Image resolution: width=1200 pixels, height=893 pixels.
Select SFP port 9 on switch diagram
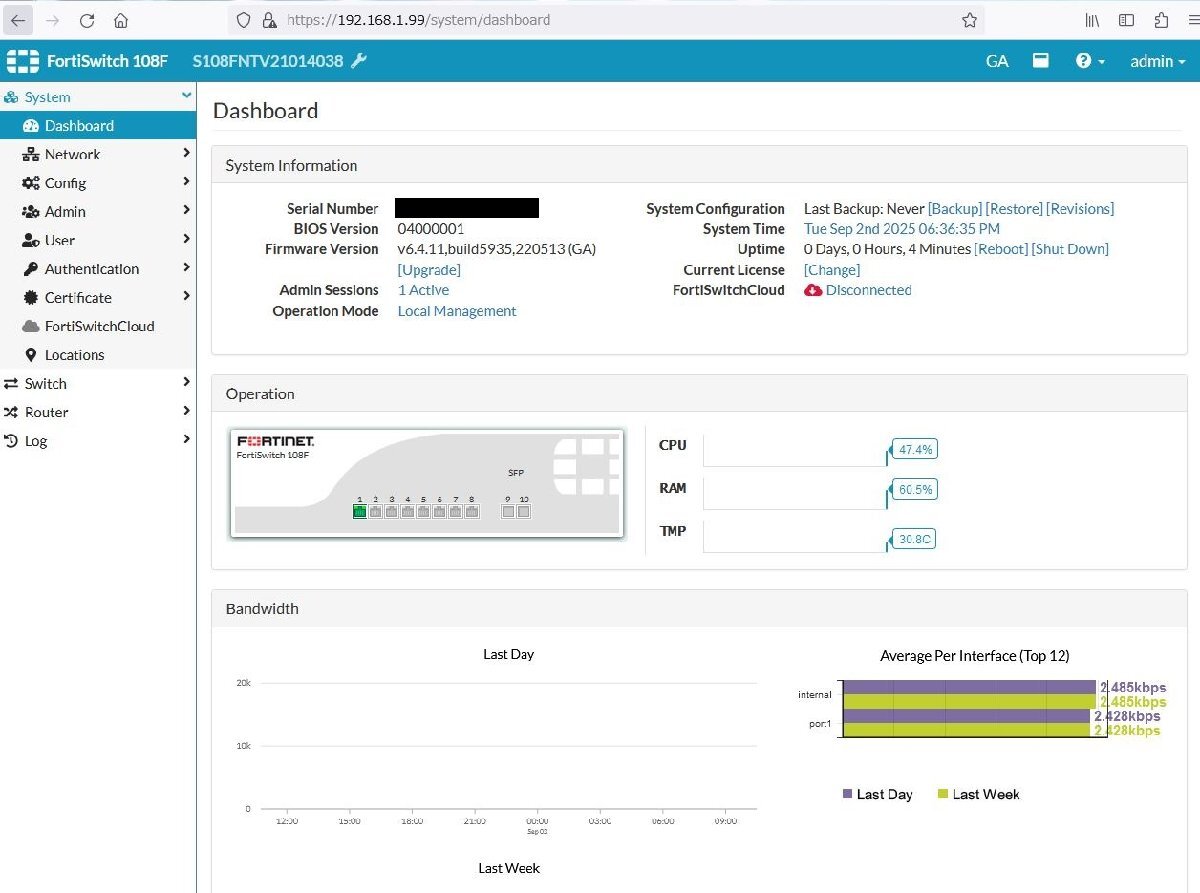508,512
